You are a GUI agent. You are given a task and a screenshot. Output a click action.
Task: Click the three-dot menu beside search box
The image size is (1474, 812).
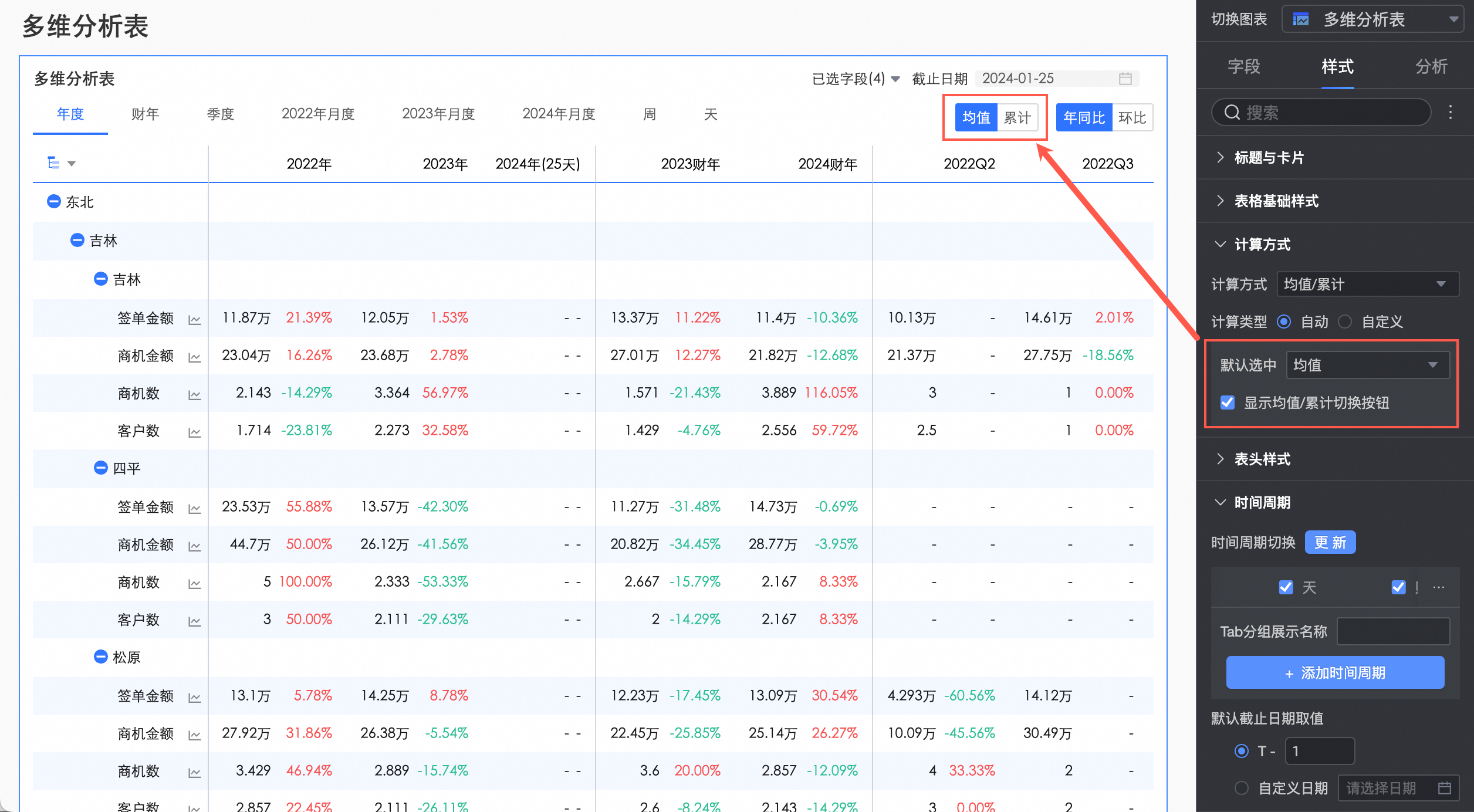1451,112
